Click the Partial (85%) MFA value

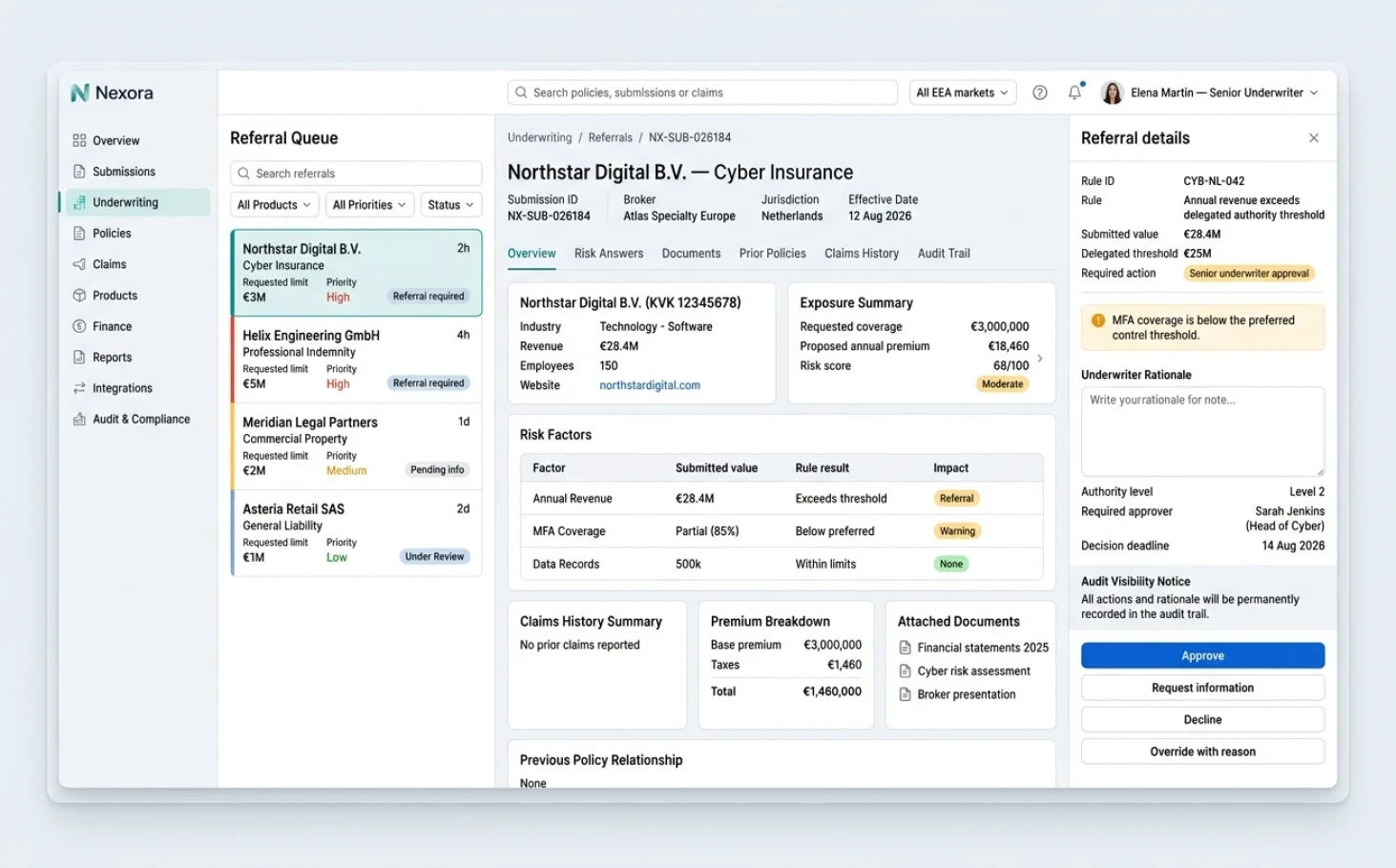point(707,531)
